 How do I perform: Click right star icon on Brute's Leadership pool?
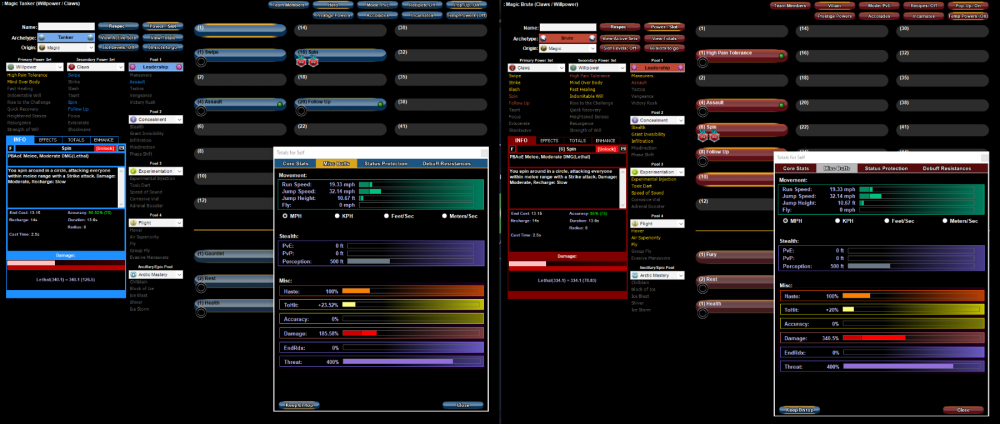pos(681,67)
